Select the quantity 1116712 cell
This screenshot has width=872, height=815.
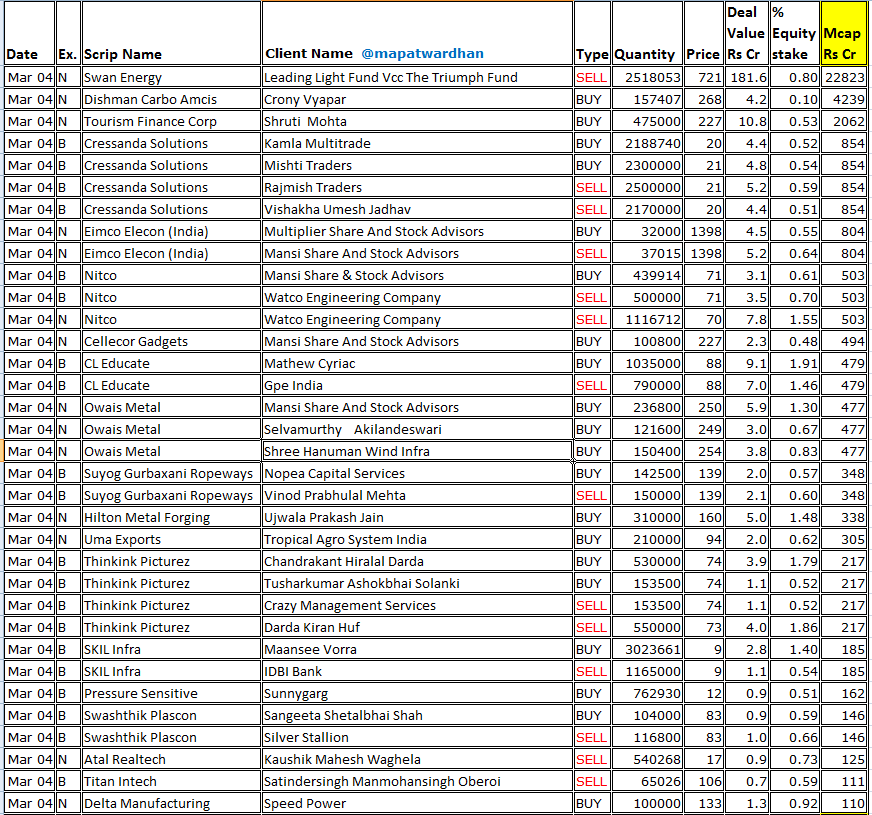(647, 320)
